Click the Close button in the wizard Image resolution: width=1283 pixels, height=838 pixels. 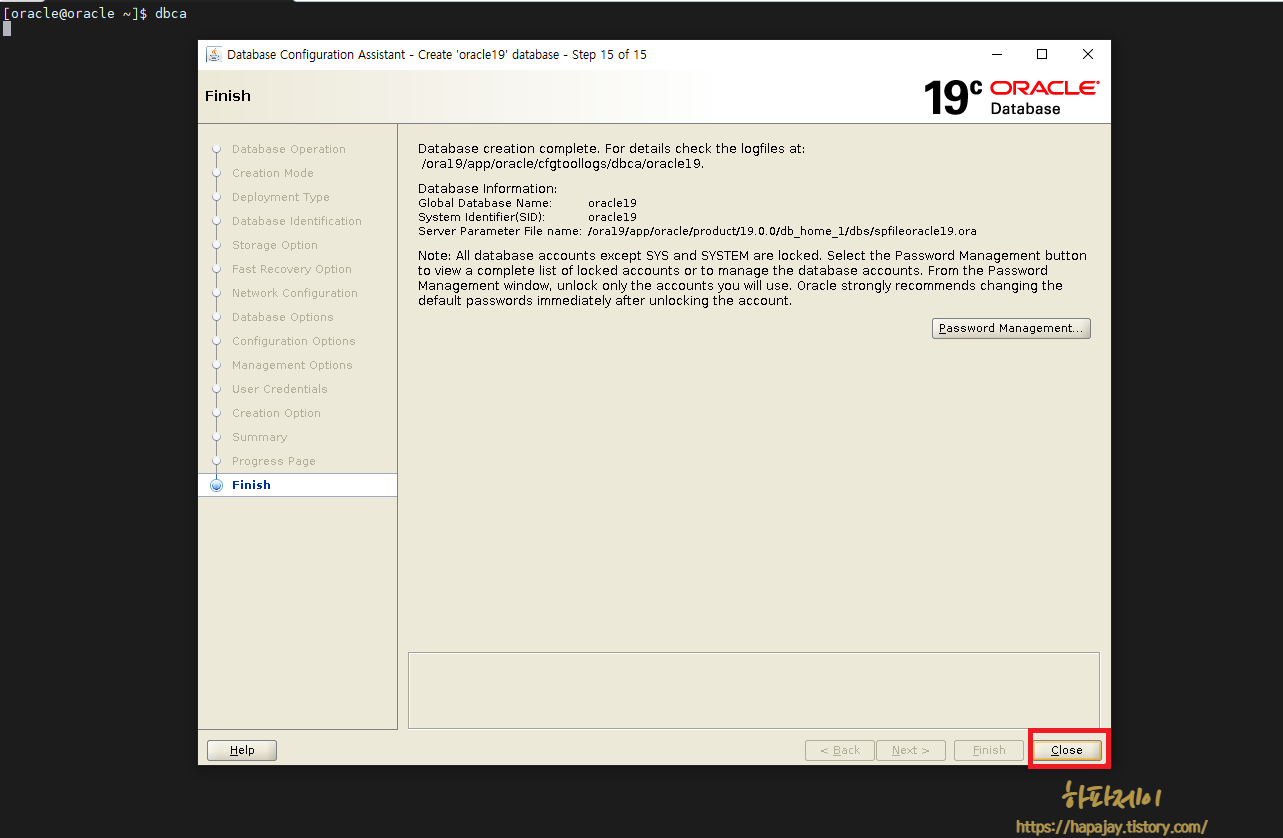click(x=1067, y=750)
